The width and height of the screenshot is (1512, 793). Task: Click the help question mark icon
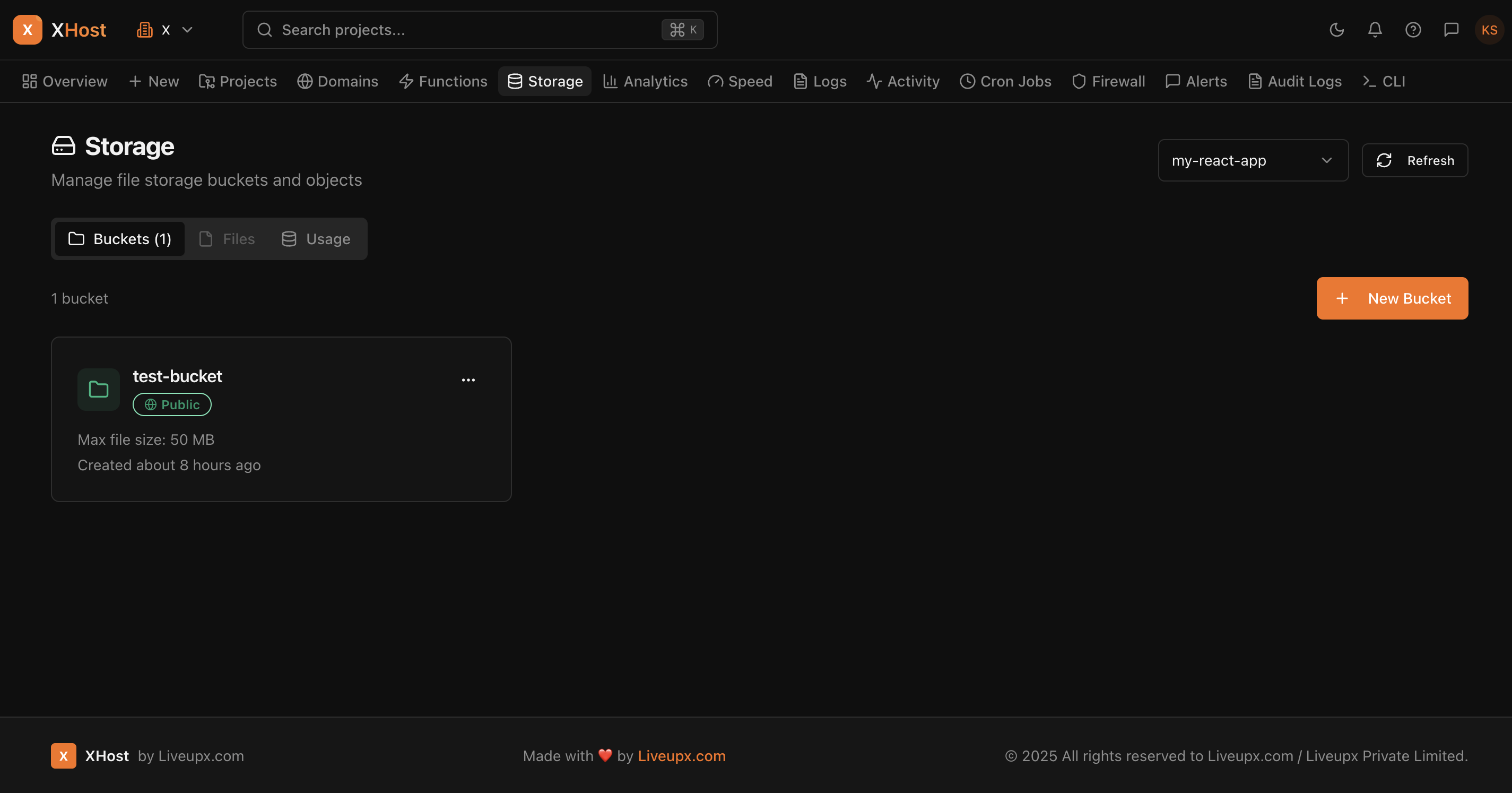point(1413,29)
